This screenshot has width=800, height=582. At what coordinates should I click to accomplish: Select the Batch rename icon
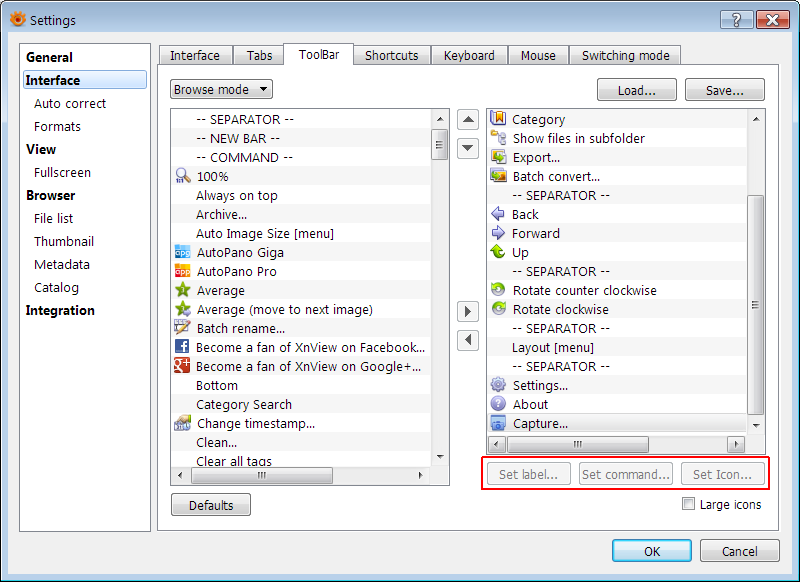pos(182,327)
